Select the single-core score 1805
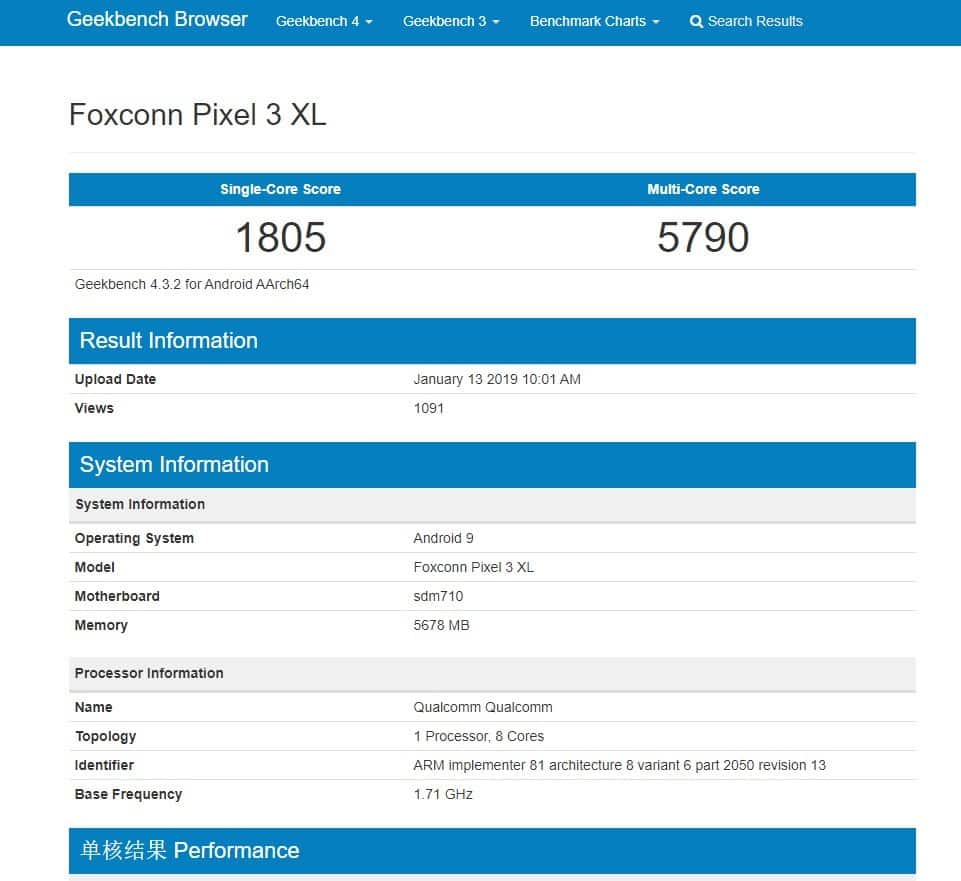Screen dimensions: 961x881 coord(280,237)
